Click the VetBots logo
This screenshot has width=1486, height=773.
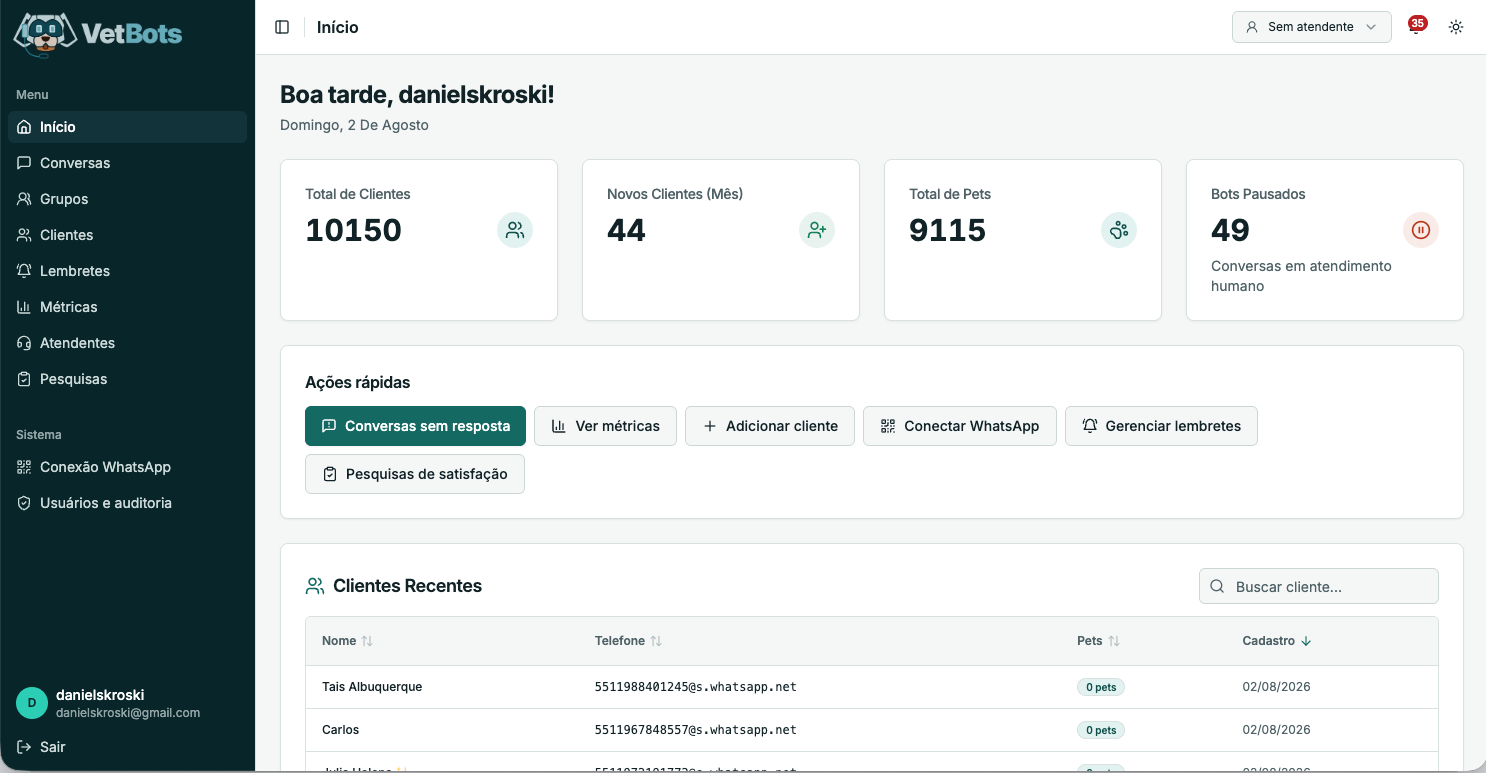tap(98, 33)
